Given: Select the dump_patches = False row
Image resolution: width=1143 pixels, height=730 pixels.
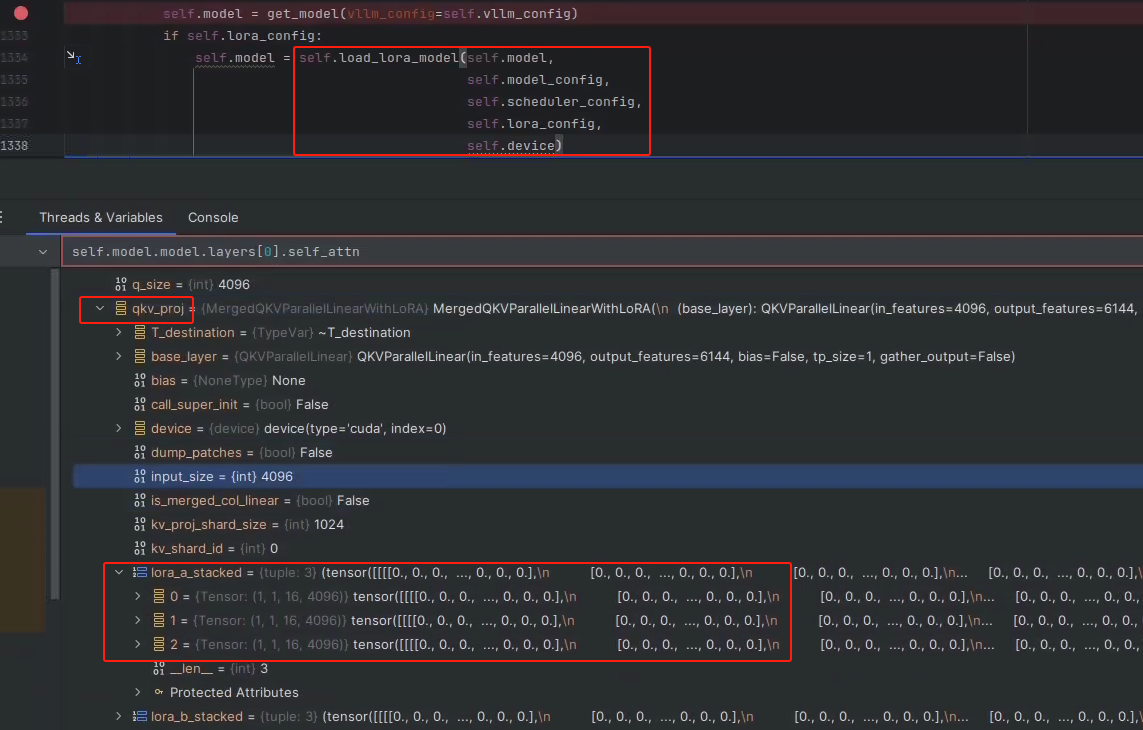Looking at the screenshot, I should pyautogui.click(x=608, y=452).
